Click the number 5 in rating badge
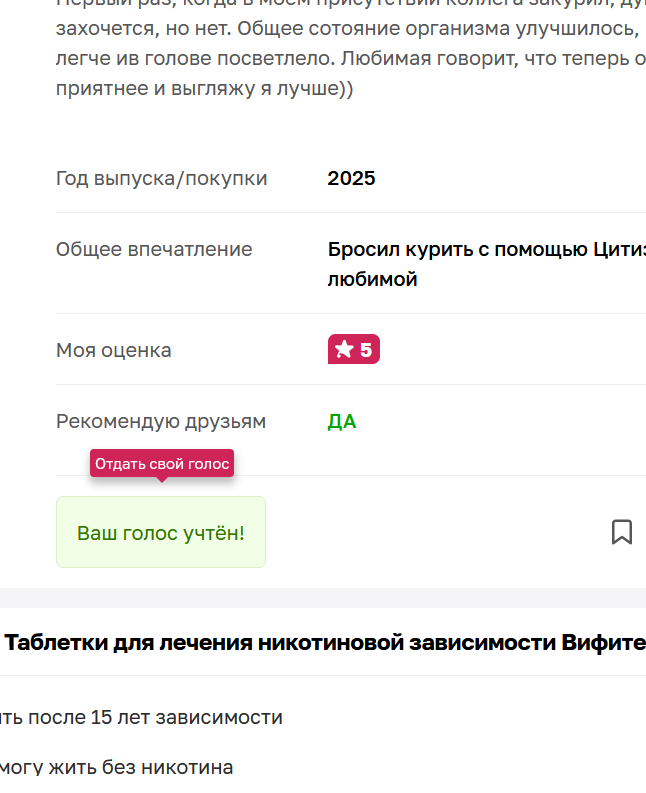The image size is (646, 793). click(366, 350)
